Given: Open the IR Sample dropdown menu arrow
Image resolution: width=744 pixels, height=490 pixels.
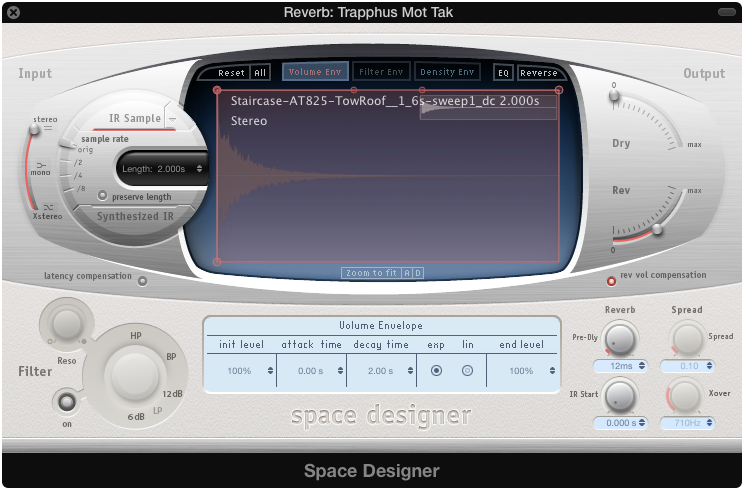Looking at the screenshot, I should [172, 120].
